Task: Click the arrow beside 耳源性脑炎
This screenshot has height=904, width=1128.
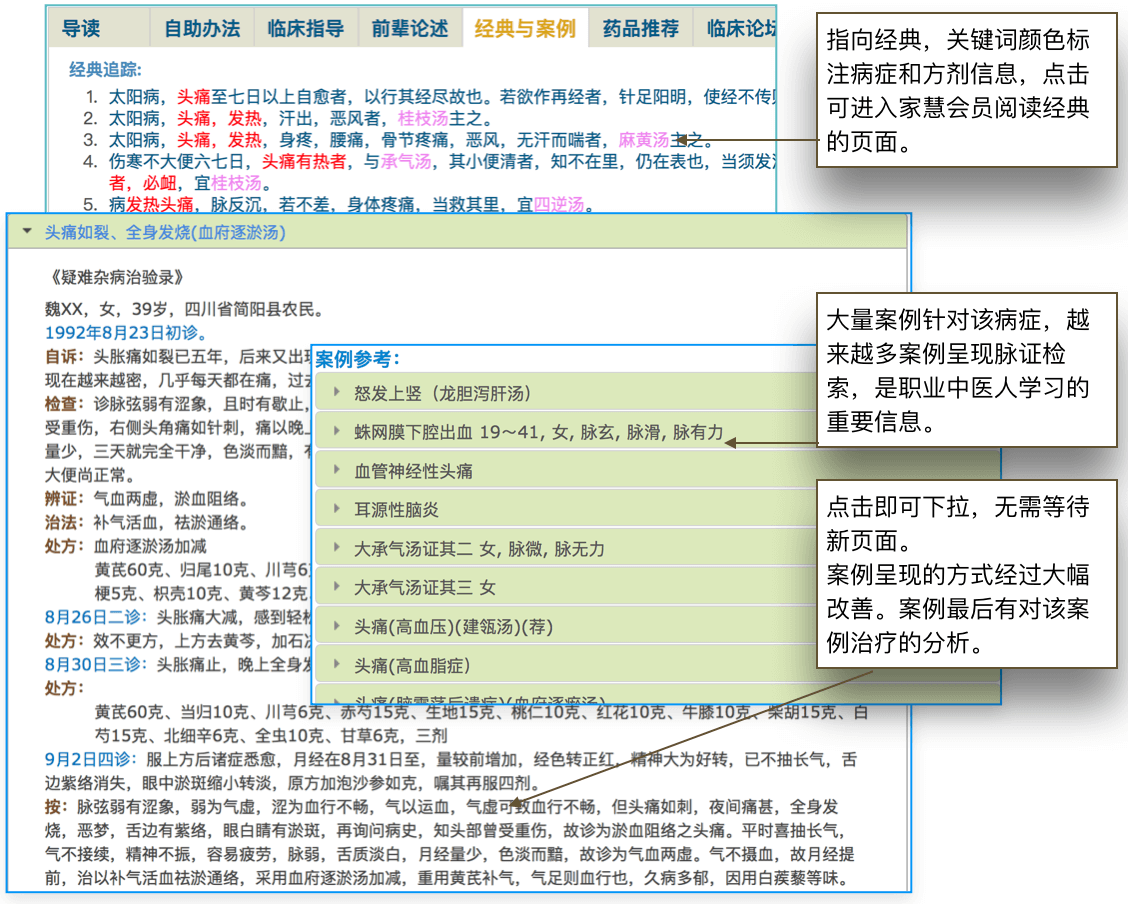Action: click(x=338, y=510)
